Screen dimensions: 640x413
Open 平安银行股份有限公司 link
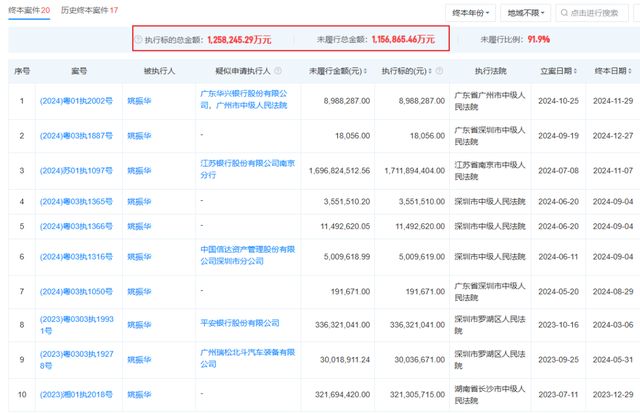coord(240,323)
